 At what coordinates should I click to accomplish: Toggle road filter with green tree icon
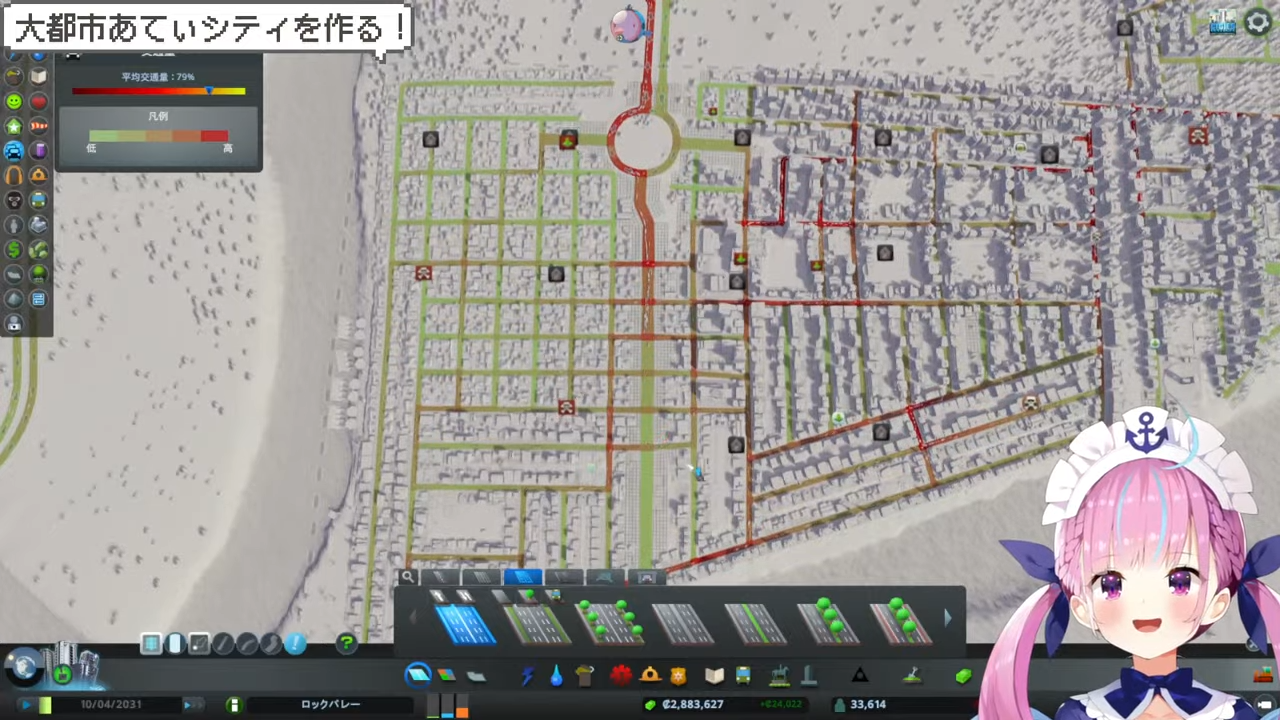(x=527, y=596)
